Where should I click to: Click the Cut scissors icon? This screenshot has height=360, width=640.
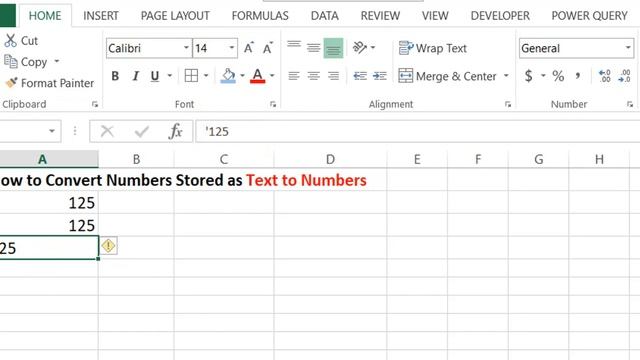11,40
